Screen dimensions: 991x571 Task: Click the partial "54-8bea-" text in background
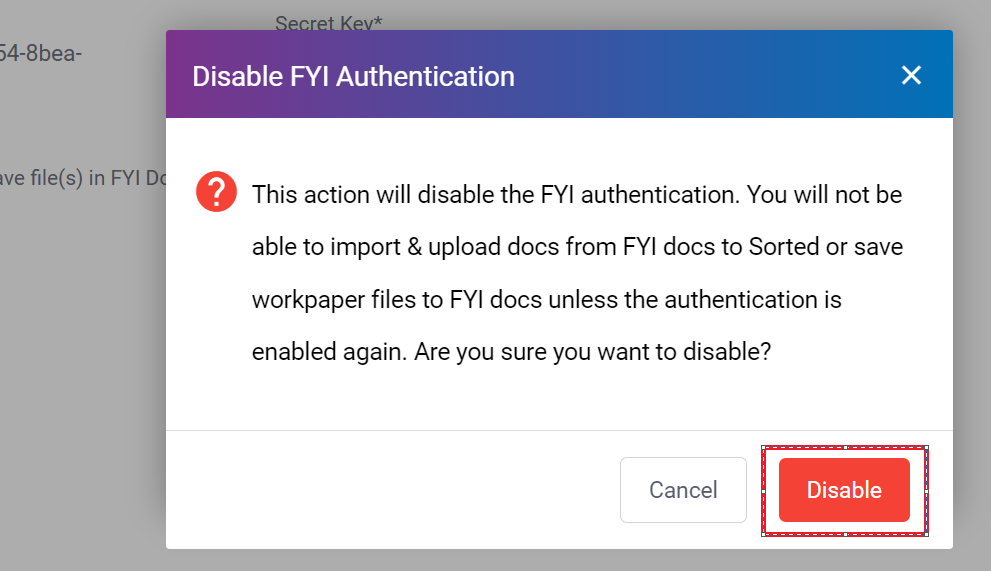(40, 54)
